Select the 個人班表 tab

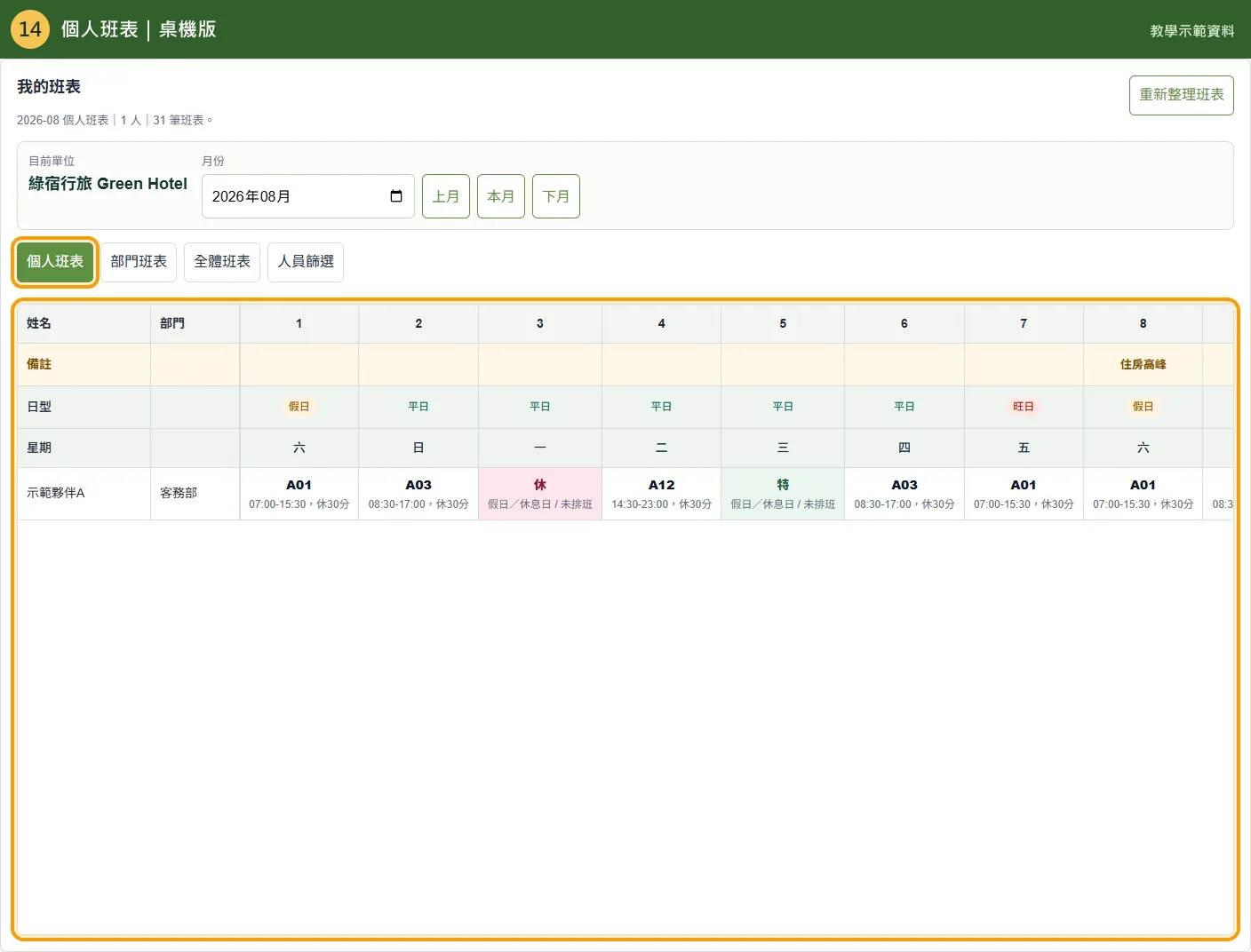pyautogui.click(x=55, y=262)
